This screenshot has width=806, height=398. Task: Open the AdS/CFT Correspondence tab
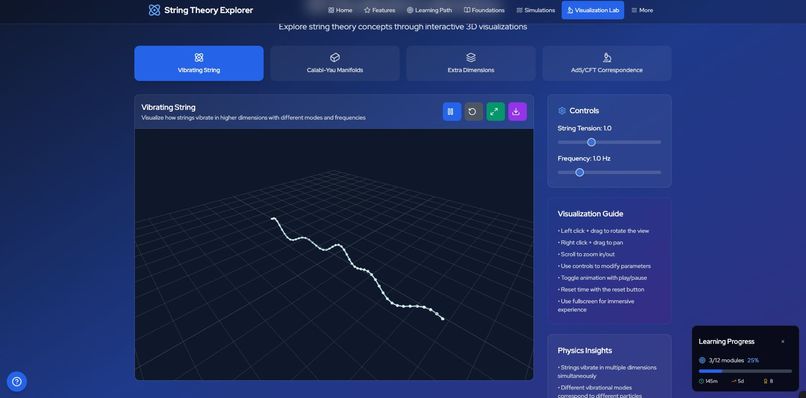pyautogui.click(x=607, y=63)
